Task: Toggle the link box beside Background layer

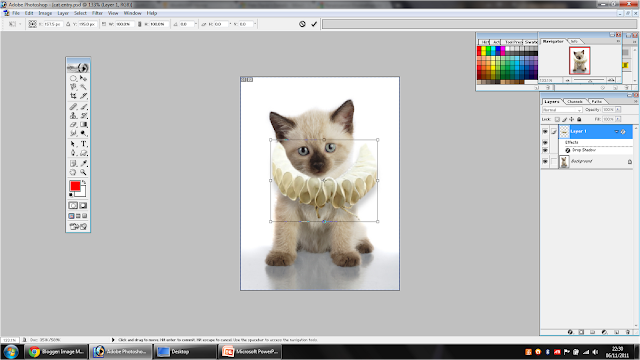Action: [553, 162]
